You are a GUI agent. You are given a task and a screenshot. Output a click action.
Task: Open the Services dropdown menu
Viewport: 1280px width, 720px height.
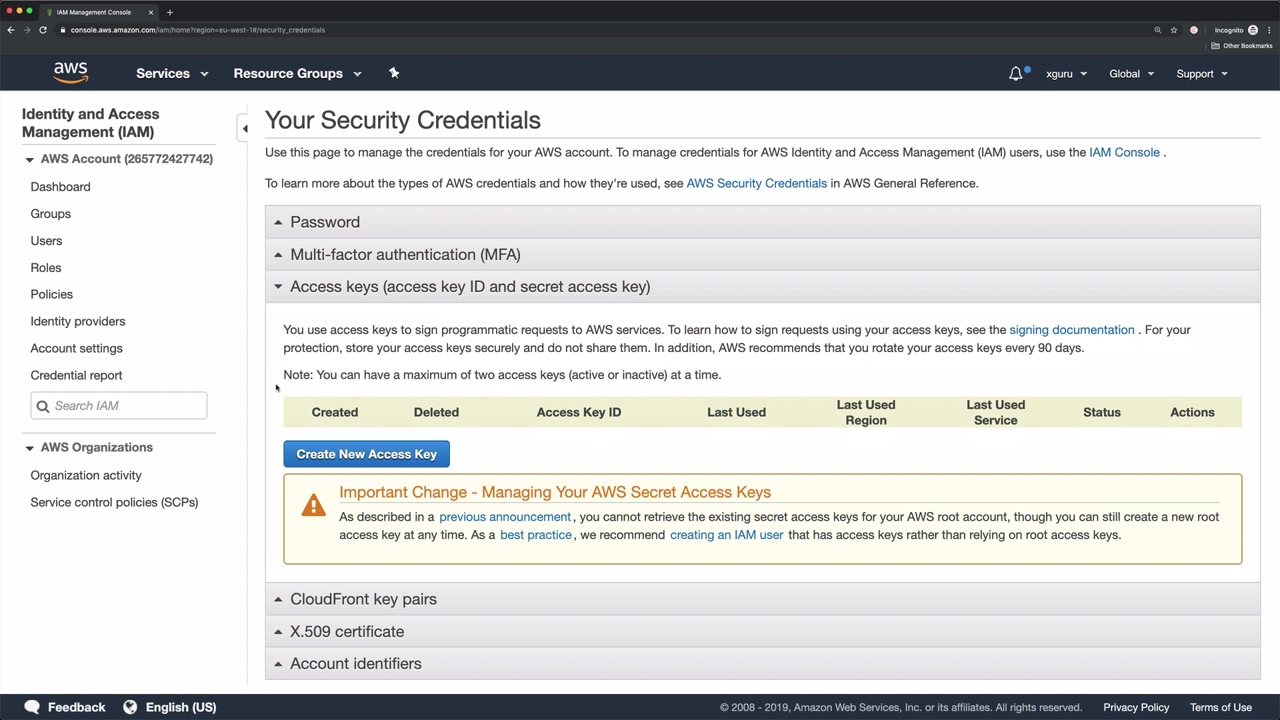[x=171, y=73]
